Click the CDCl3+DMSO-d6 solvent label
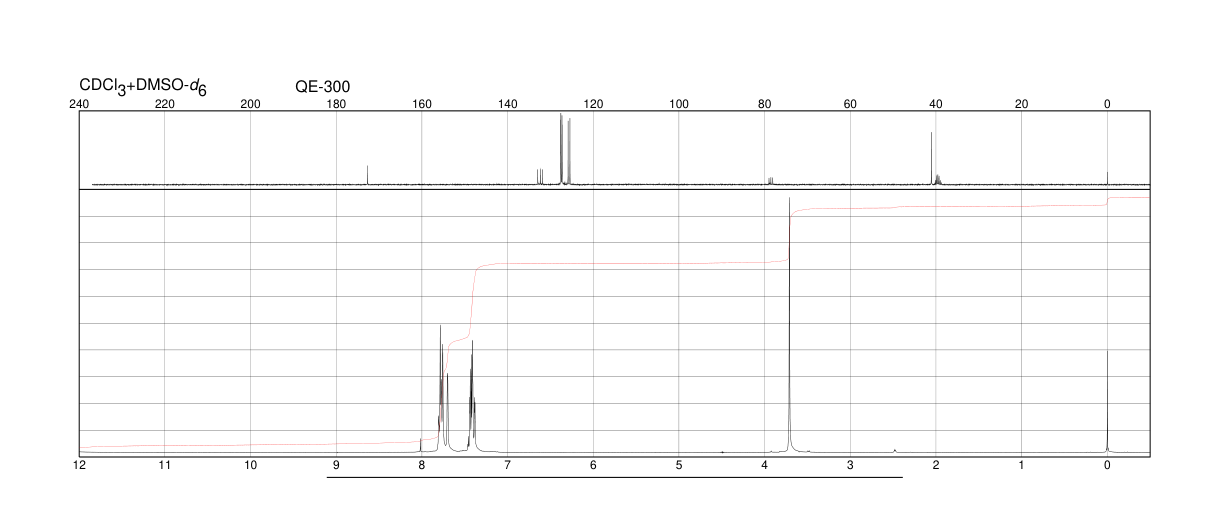Screen dimensions: 1224x528 click(x=143, y=87)
